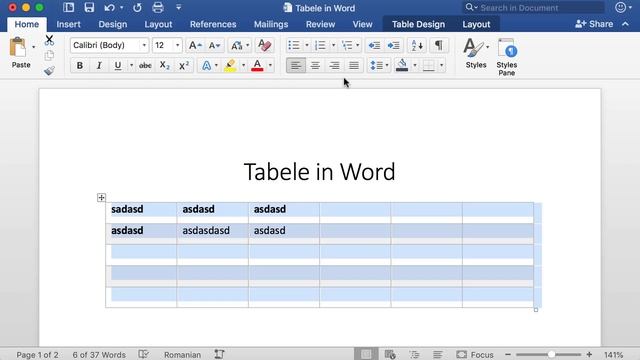Toggle underline formatting
This screenshot has width=640, height=360.
coord(118,65)
